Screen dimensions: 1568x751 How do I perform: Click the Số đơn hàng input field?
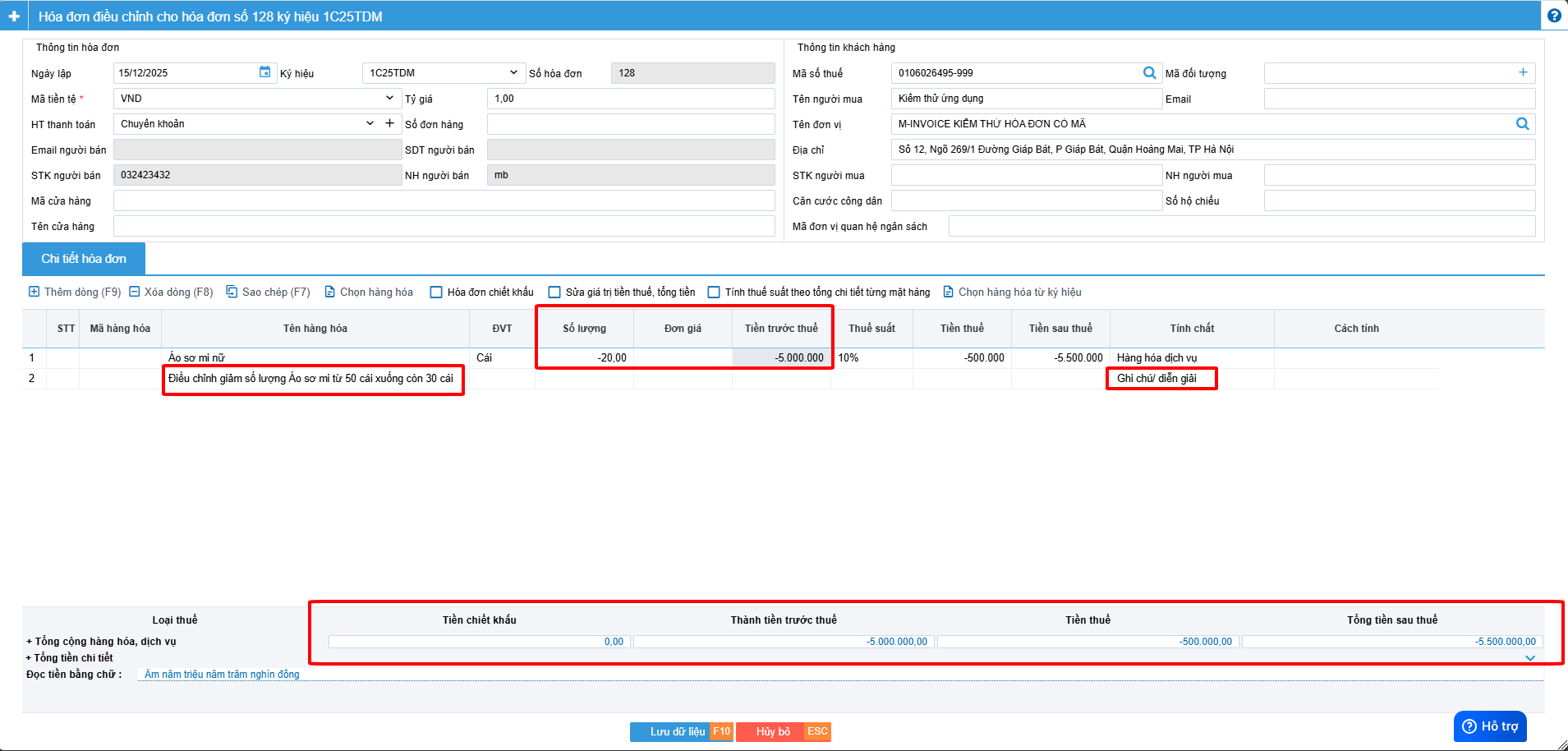(x=630, y=124)
